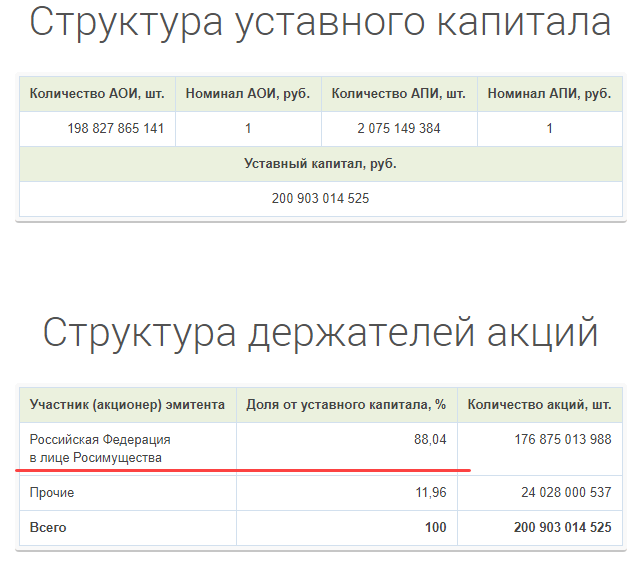Screen dimensions: 642x570
Task: Click the "Структура уставного капитала" heading
Action: click(320, 22)
